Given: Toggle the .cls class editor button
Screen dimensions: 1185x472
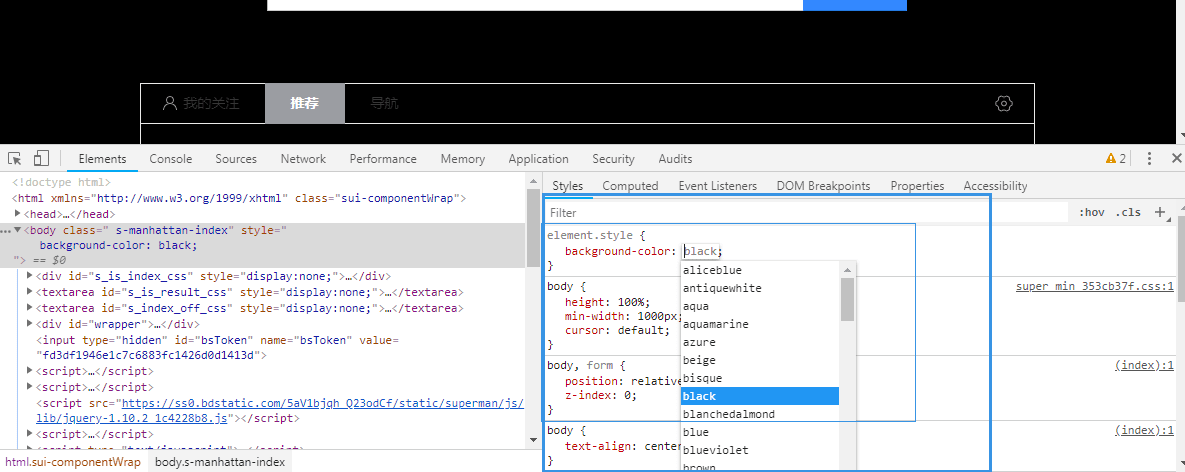Looking at the screenshot, I should pyautogui.click(x=1128, y=212).
